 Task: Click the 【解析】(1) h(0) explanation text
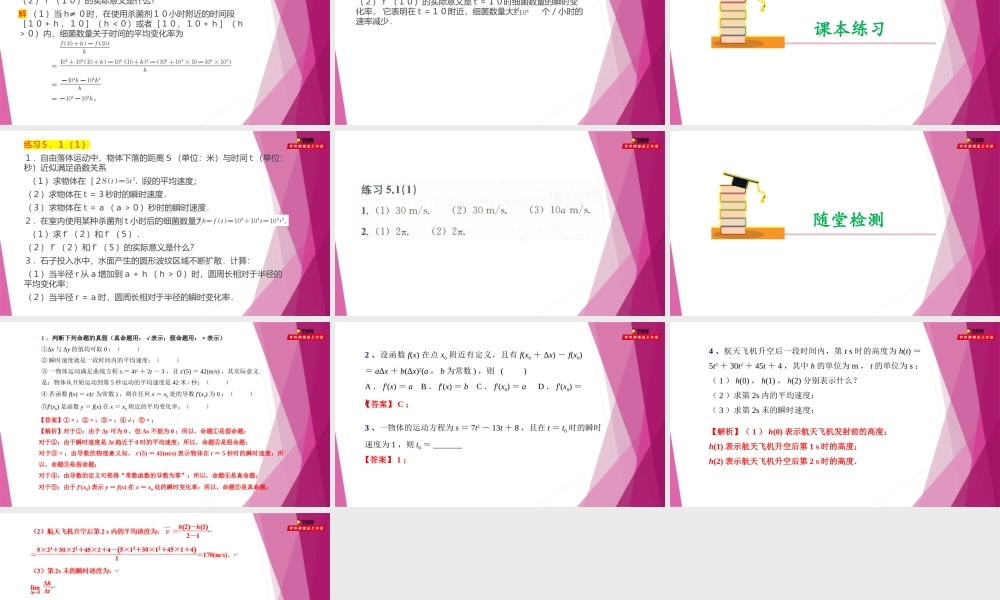coord(784,431)
